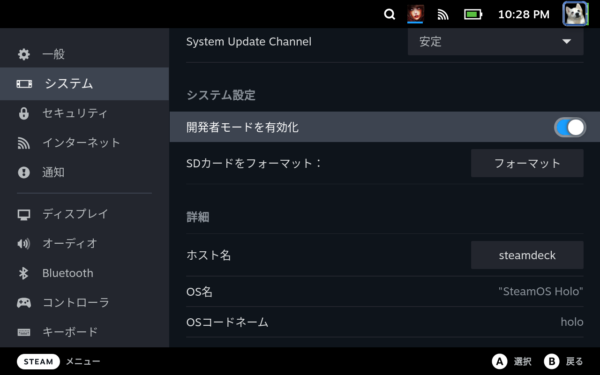Open Bluetooth settings

pos(84,273)
